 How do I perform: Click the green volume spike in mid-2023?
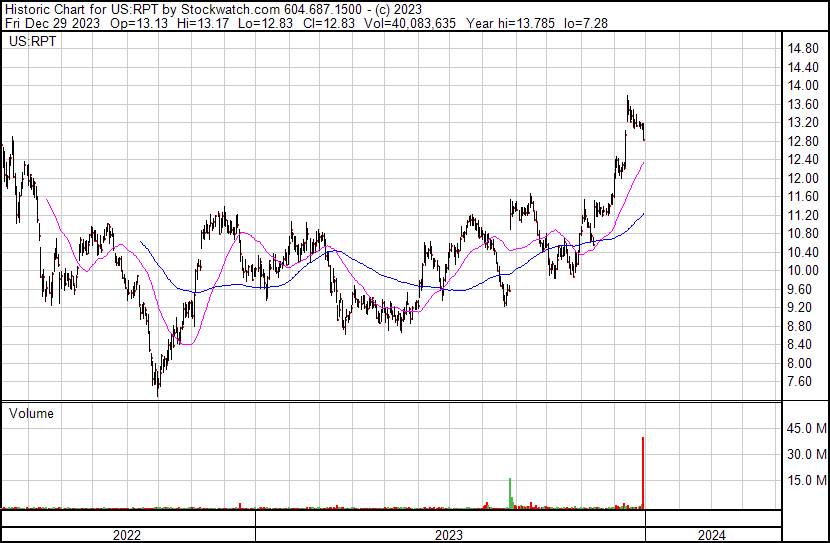tap(510, 492)
